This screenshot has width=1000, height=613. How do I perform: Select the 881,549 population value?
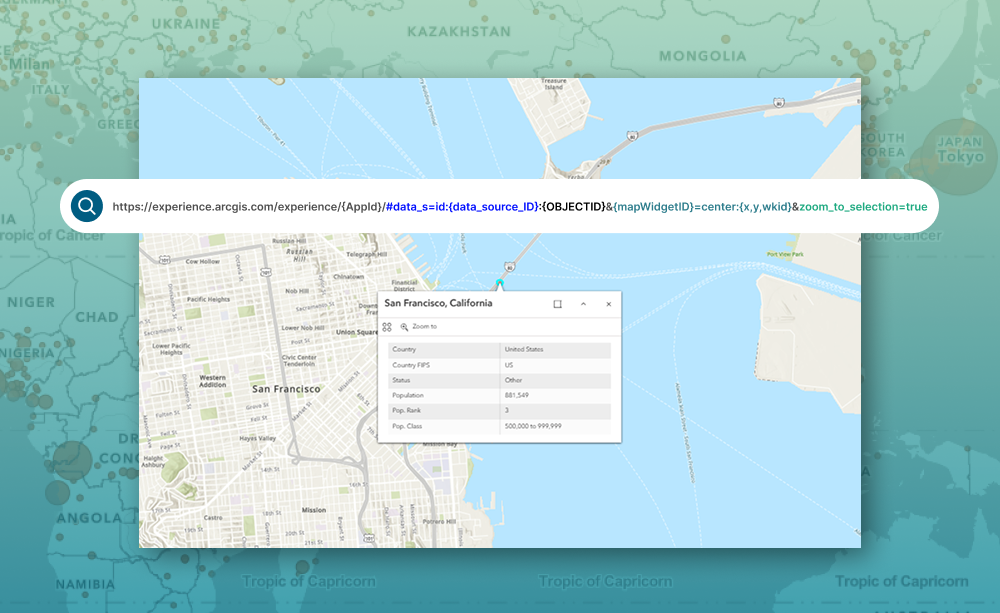(517, 395)
